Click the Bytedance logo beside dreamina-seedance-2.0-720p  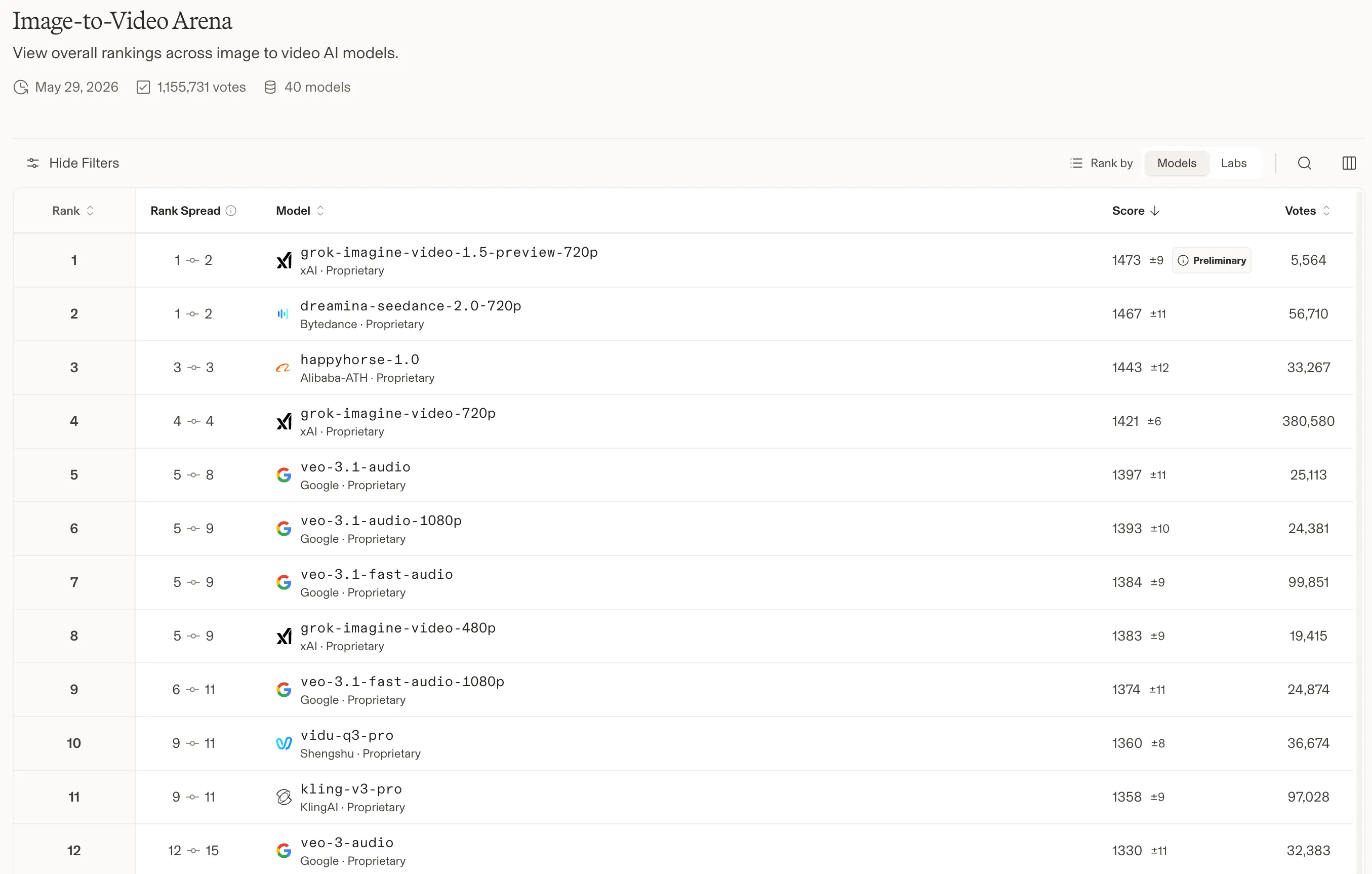click(x=283, y=314)
